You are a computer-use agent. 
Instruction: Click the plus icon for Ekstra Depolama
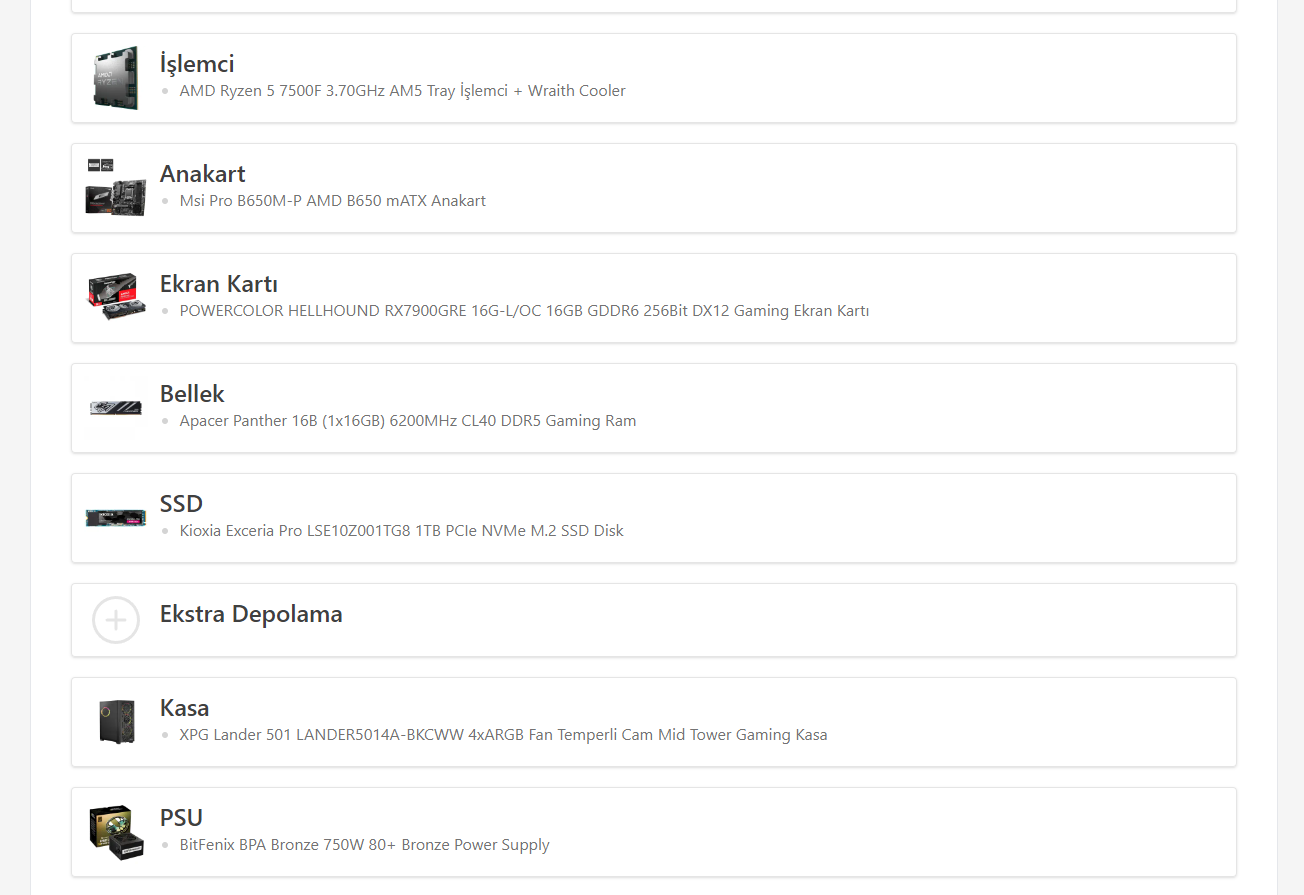pos(115,620)
